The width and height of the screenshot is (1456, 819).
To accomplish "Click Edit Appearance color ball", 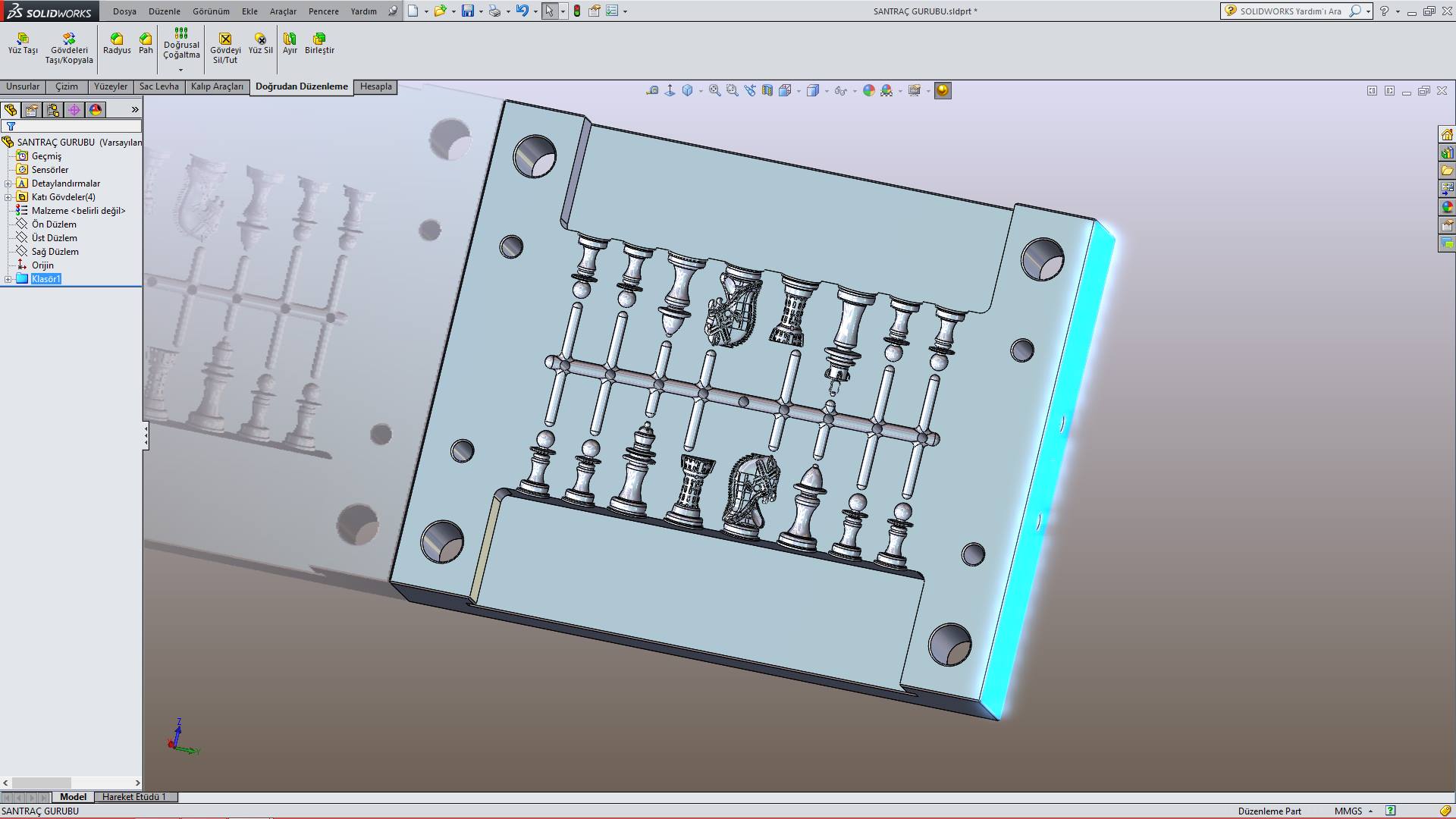I will tap(869, 90).
